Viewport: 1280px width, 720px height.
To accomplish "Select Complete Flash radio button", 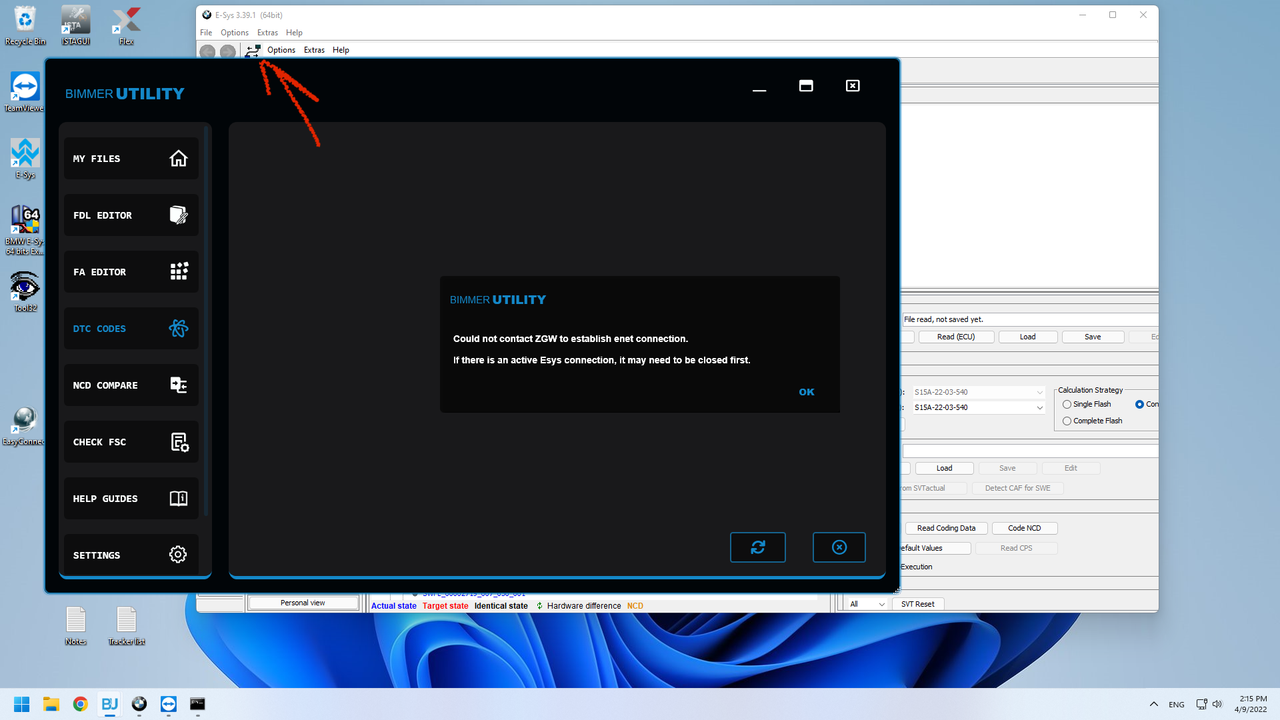I will pyautogui.click(x=1067, y=421).
